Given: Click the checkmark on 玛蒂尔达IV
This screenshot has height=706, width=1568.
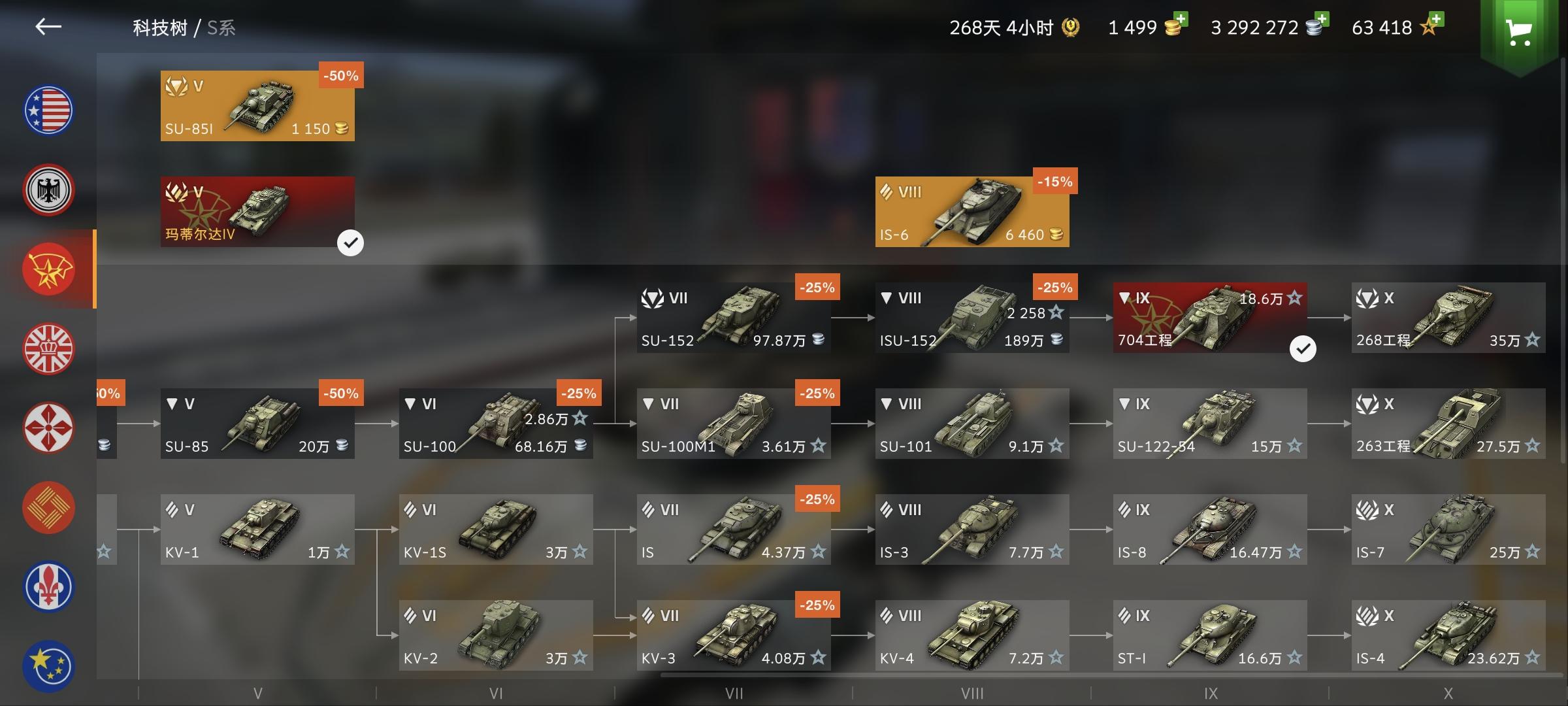Looking at the screenshot, I should tap(350, 243).
